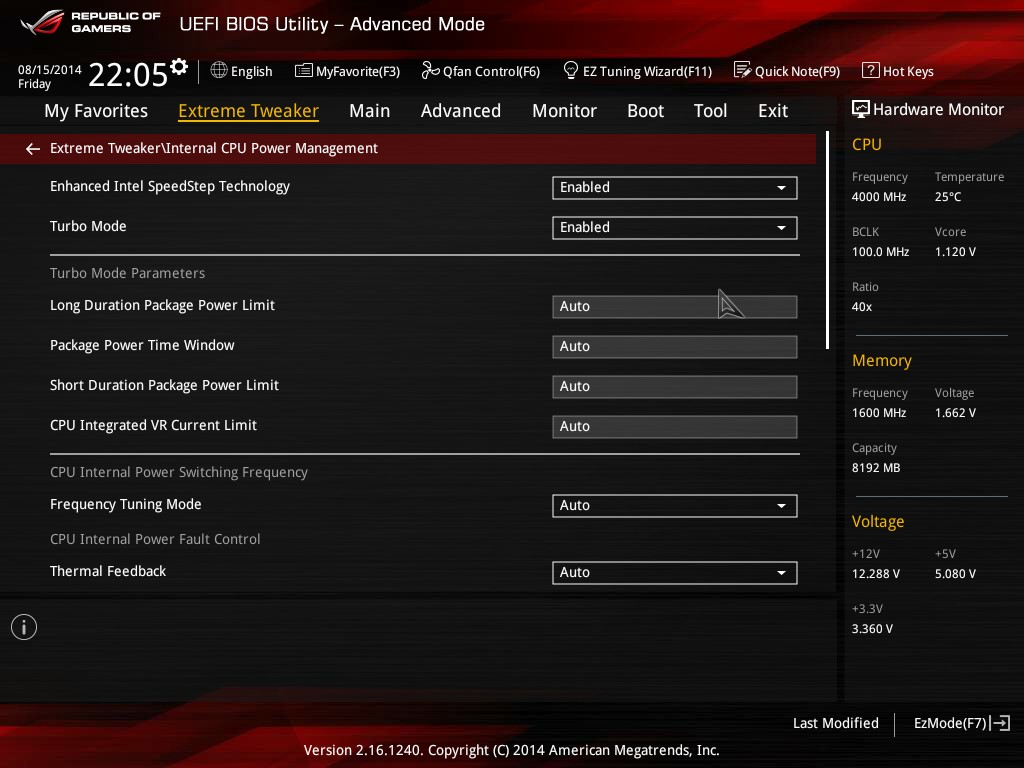Switch to the Monitor tab
Viewport: 1024px width, 768px height.
[x=564, y=111]
